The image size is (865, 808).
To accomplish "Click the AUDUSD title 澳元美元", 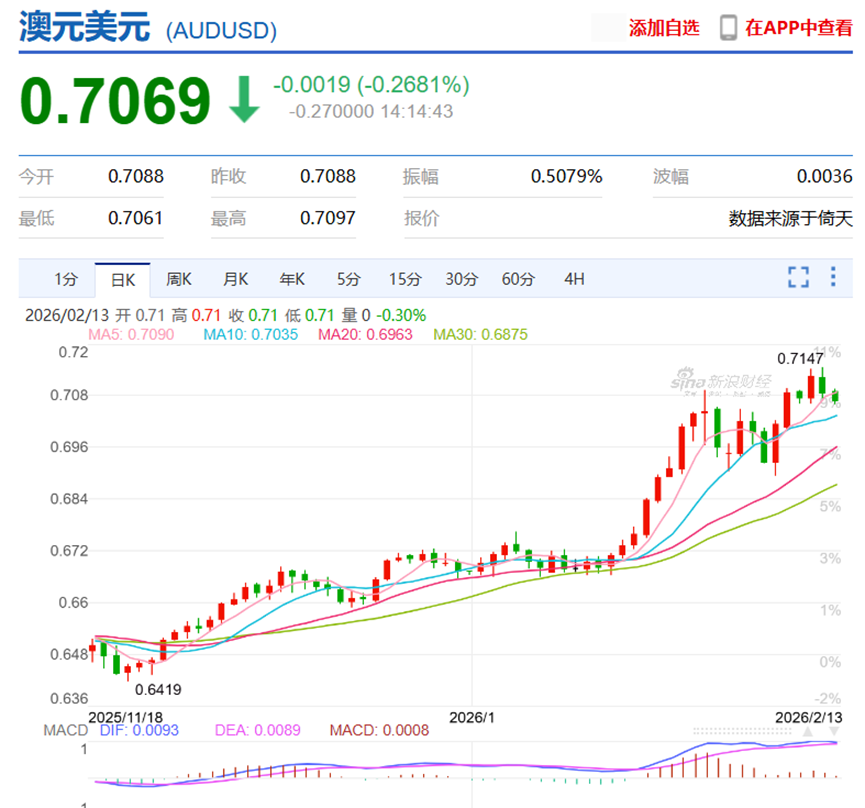I will pyautogui.click(x=84, y=27).
